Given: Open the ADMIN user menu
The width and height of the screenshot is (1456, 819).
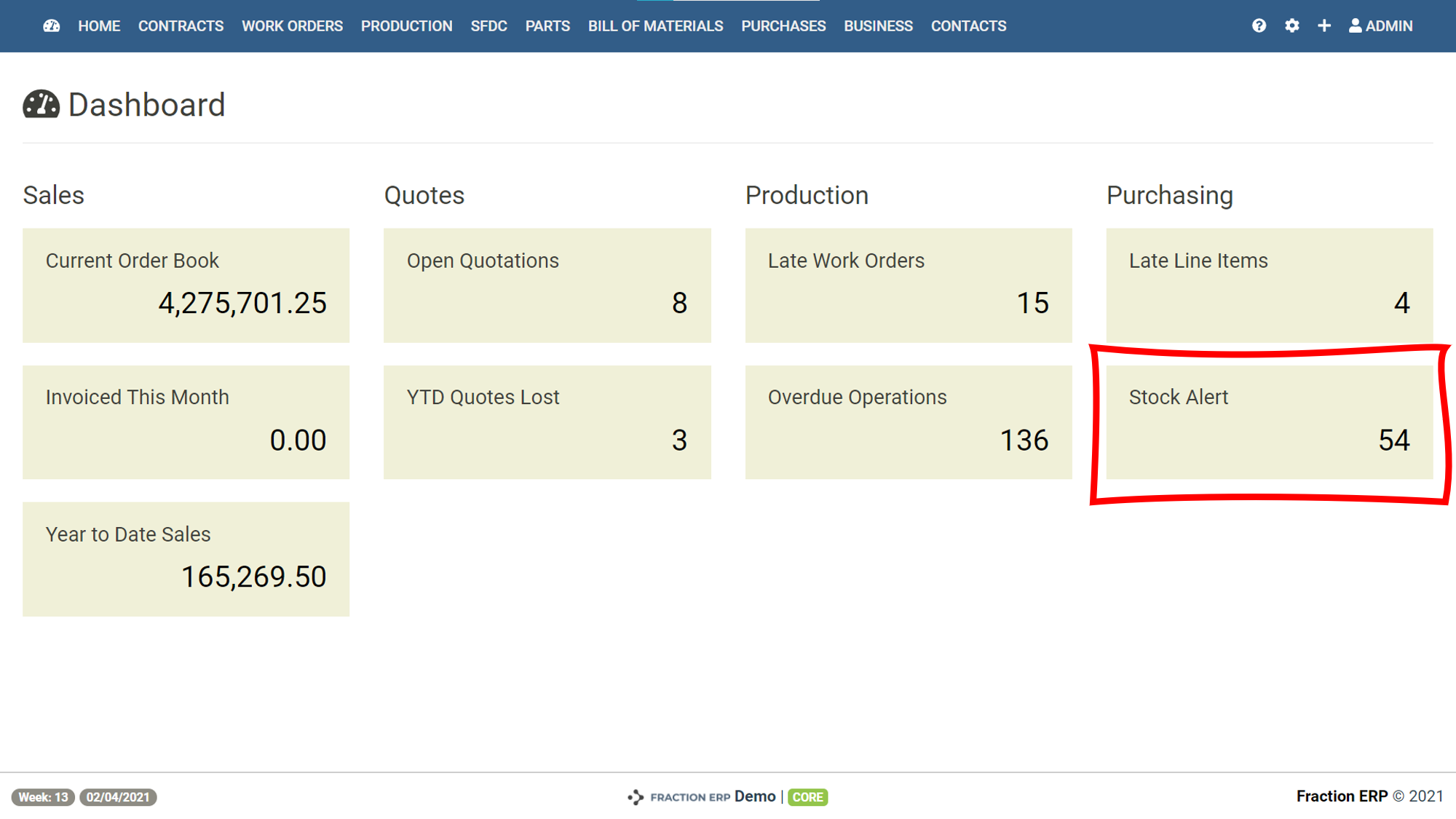Looking at the screenshot, I should (1380, 26).
